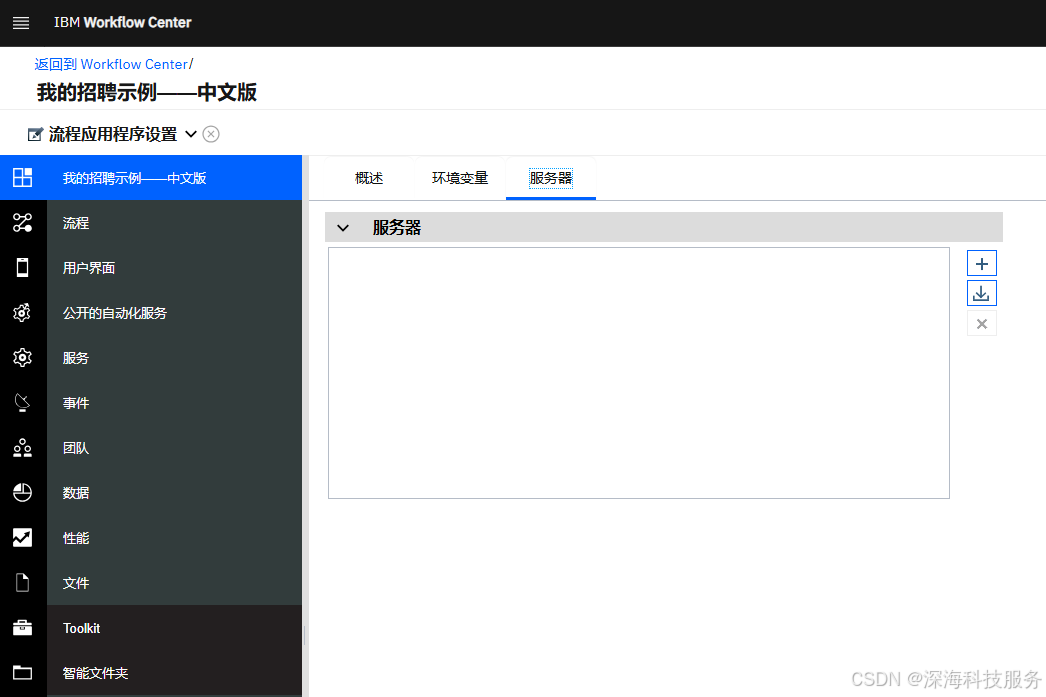
Task: Close the process application settings editor
Action: [x=211, y=134]
